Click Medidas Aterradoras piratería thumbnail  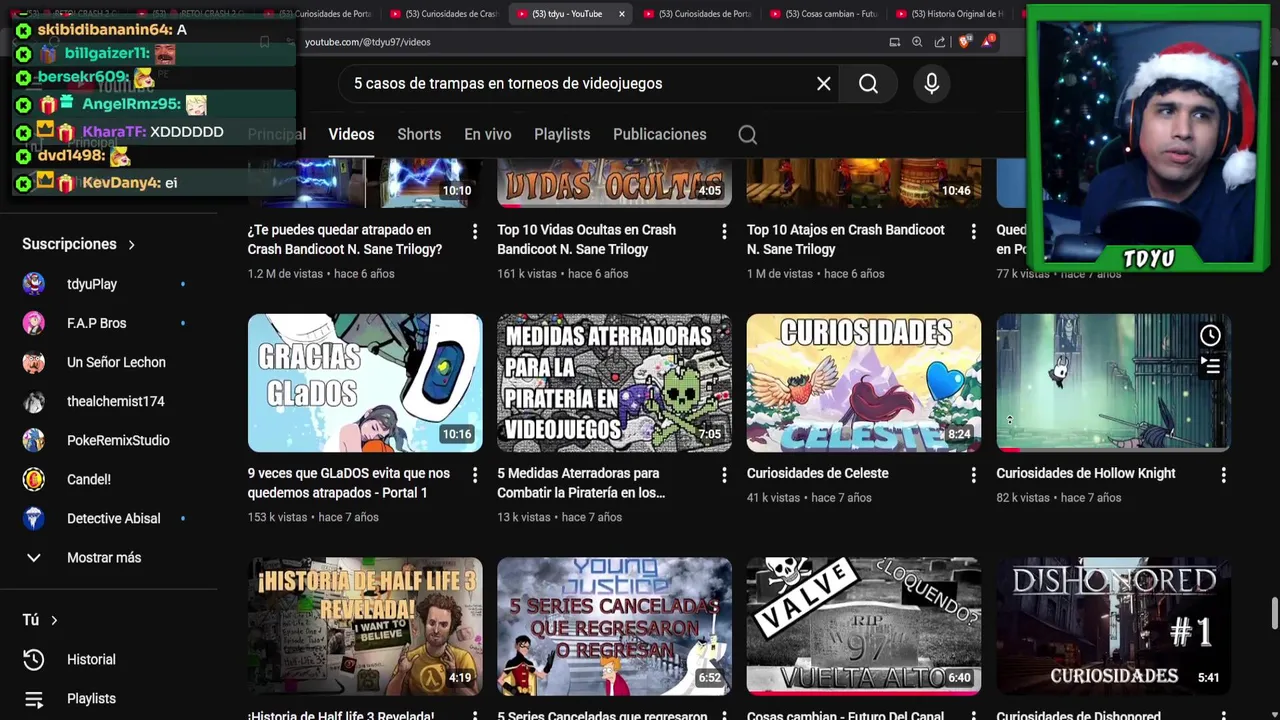(614, 383)
